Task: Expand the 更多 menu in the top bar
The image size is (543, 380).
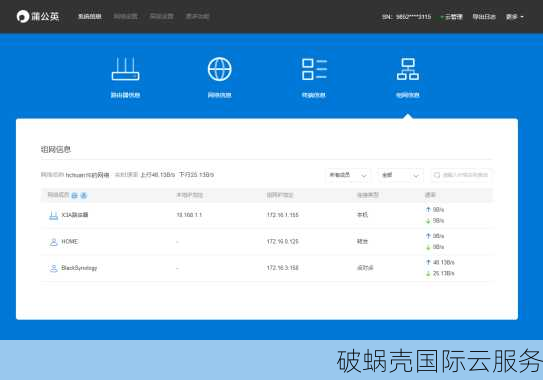Action: pos(515,17)
